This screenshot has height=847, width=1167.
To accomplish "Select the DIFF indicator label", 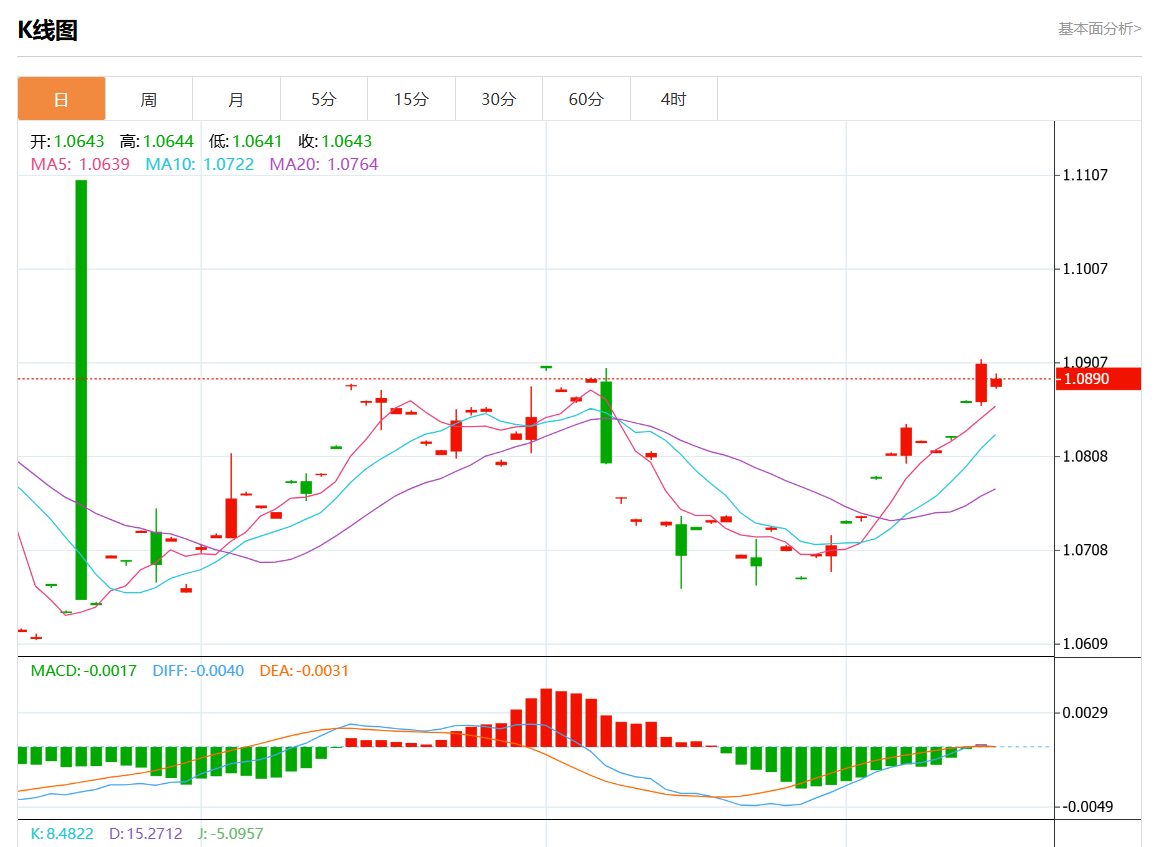I will (198, 670).
